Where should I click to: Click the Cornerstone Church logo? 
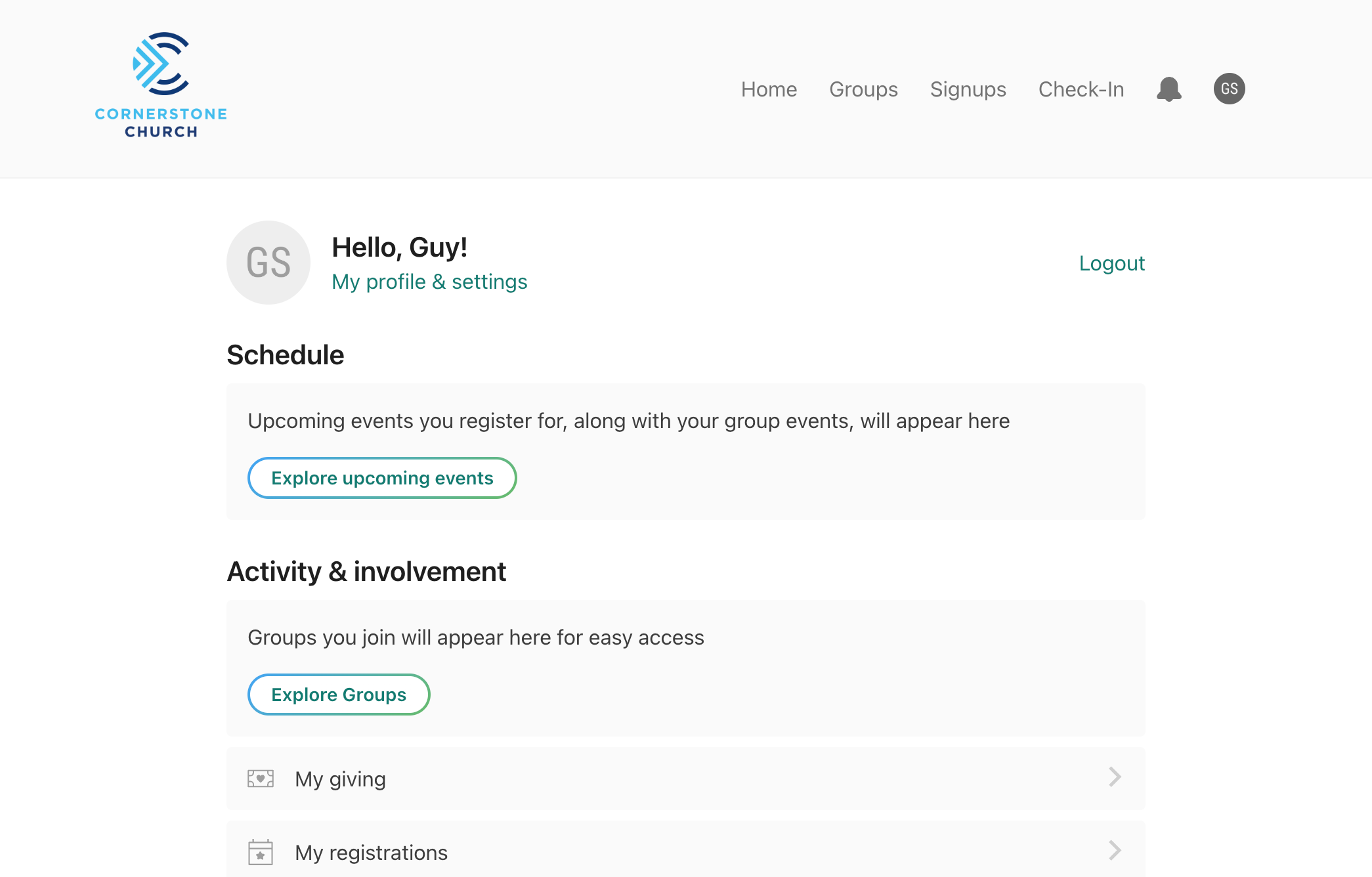point(161,85)
